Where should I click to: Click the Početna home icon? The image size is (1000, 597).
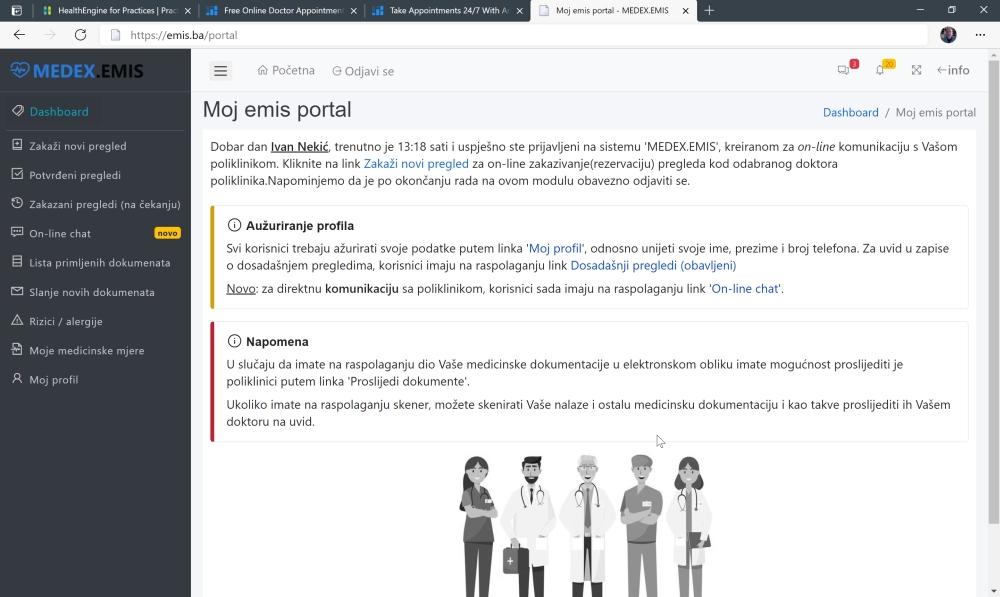pos(262,70)
